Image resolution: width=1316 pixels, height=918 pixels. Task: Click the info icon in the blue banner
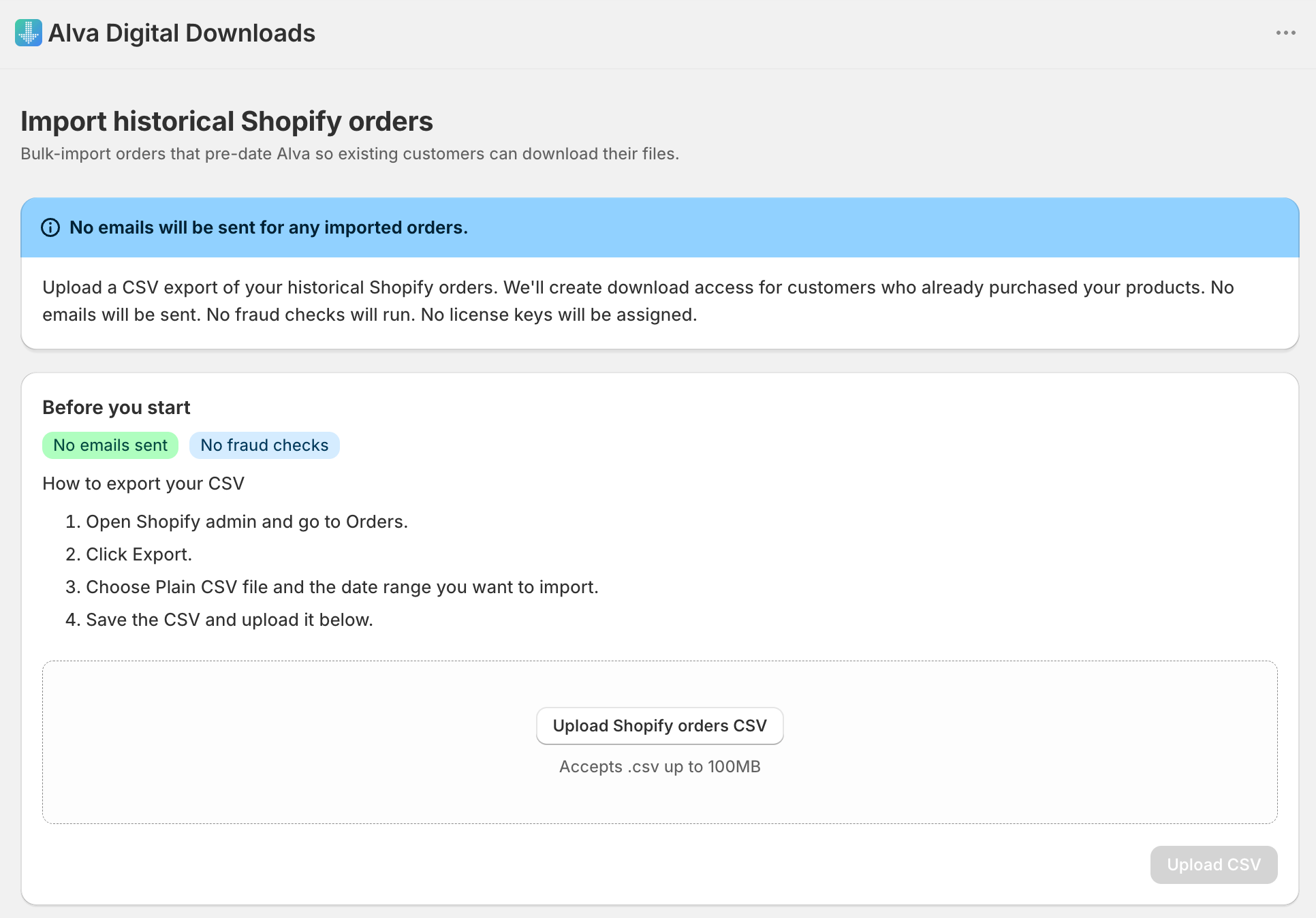coord(50,227)
